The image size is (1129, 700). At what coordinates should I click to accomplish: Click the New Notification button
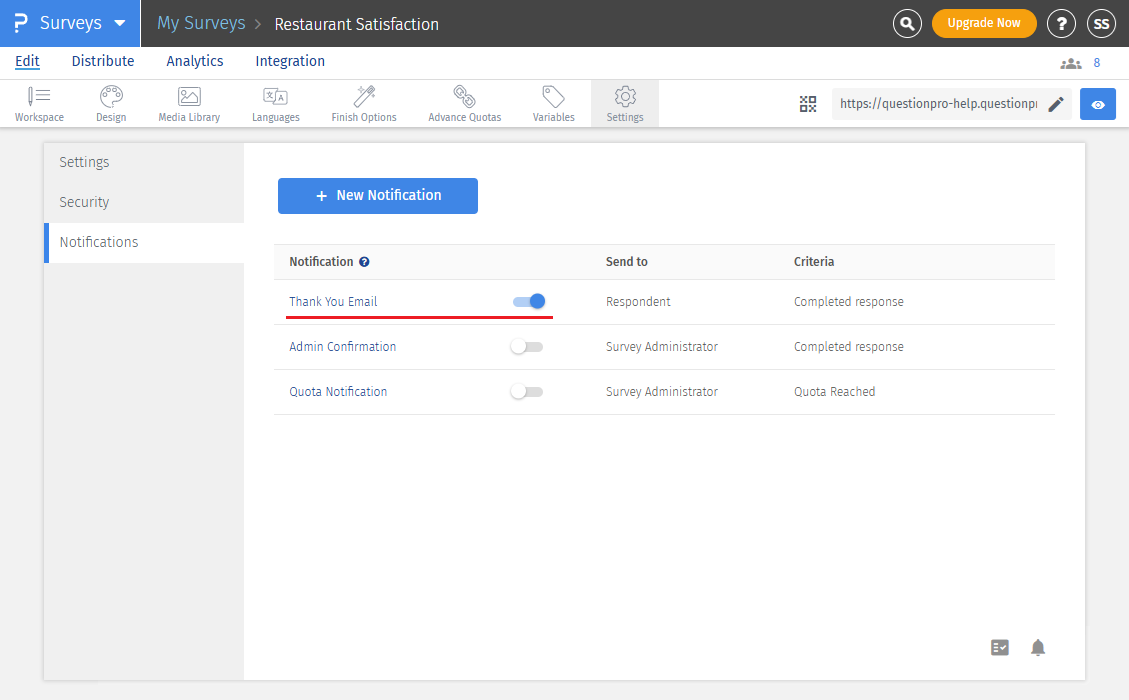tap(378, 196)
